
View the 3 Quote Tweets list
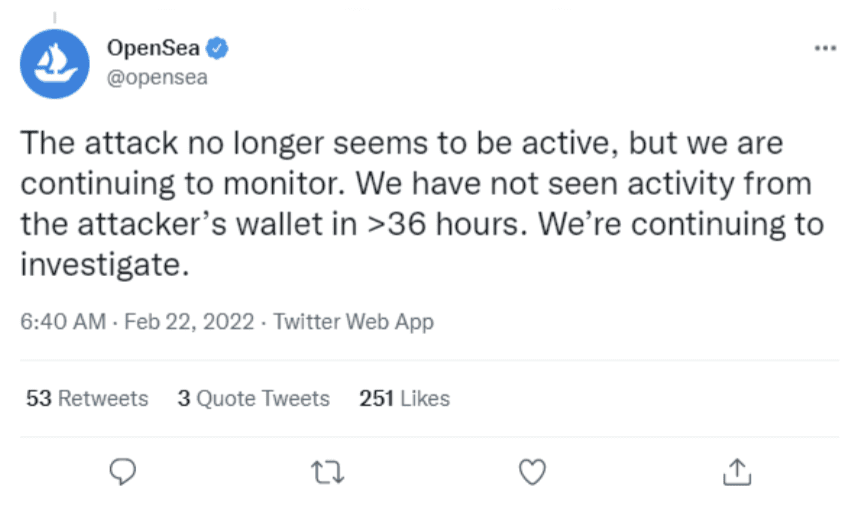point(253,399)
